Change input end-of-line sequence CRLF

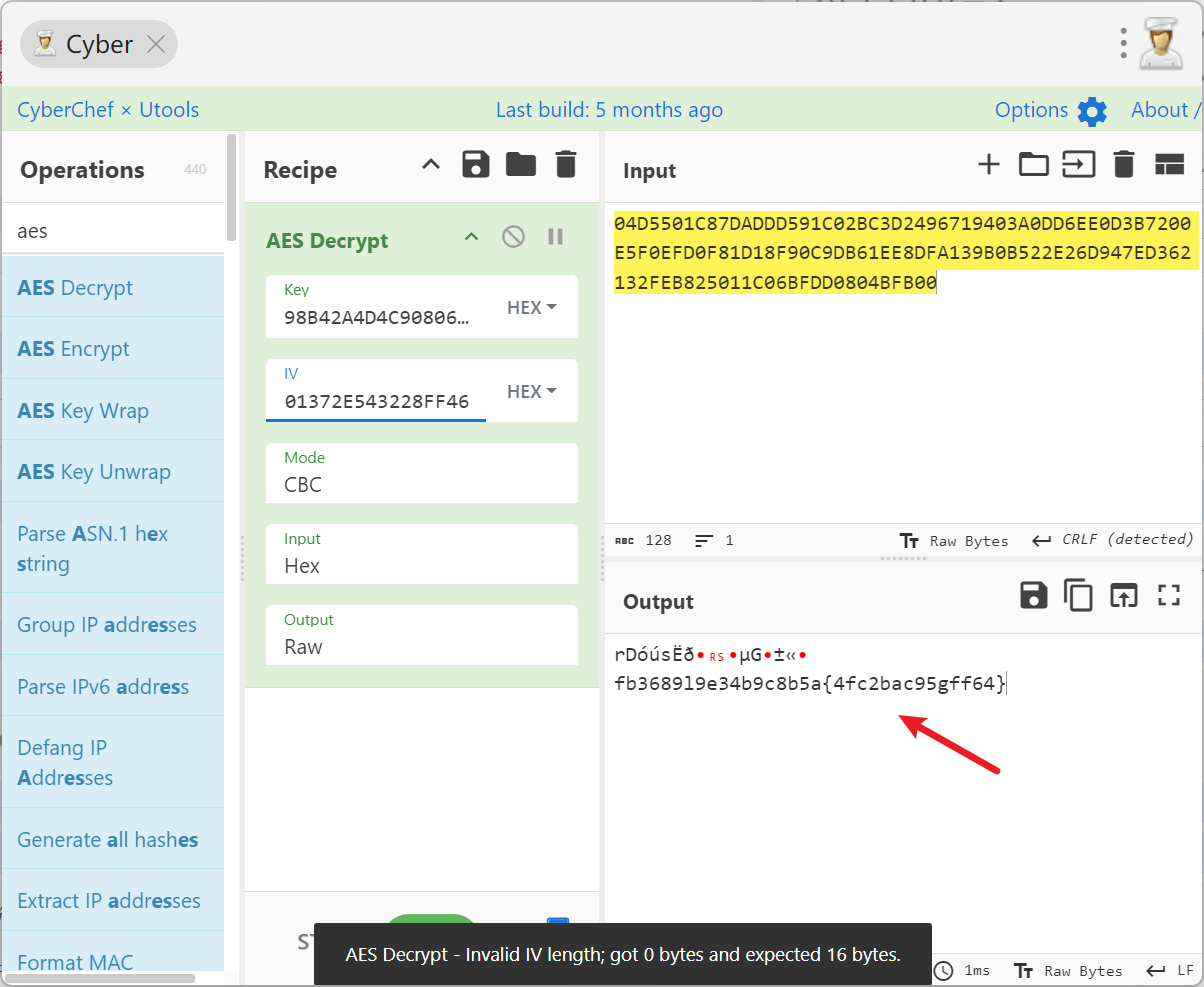click(x=1113, y=540)
